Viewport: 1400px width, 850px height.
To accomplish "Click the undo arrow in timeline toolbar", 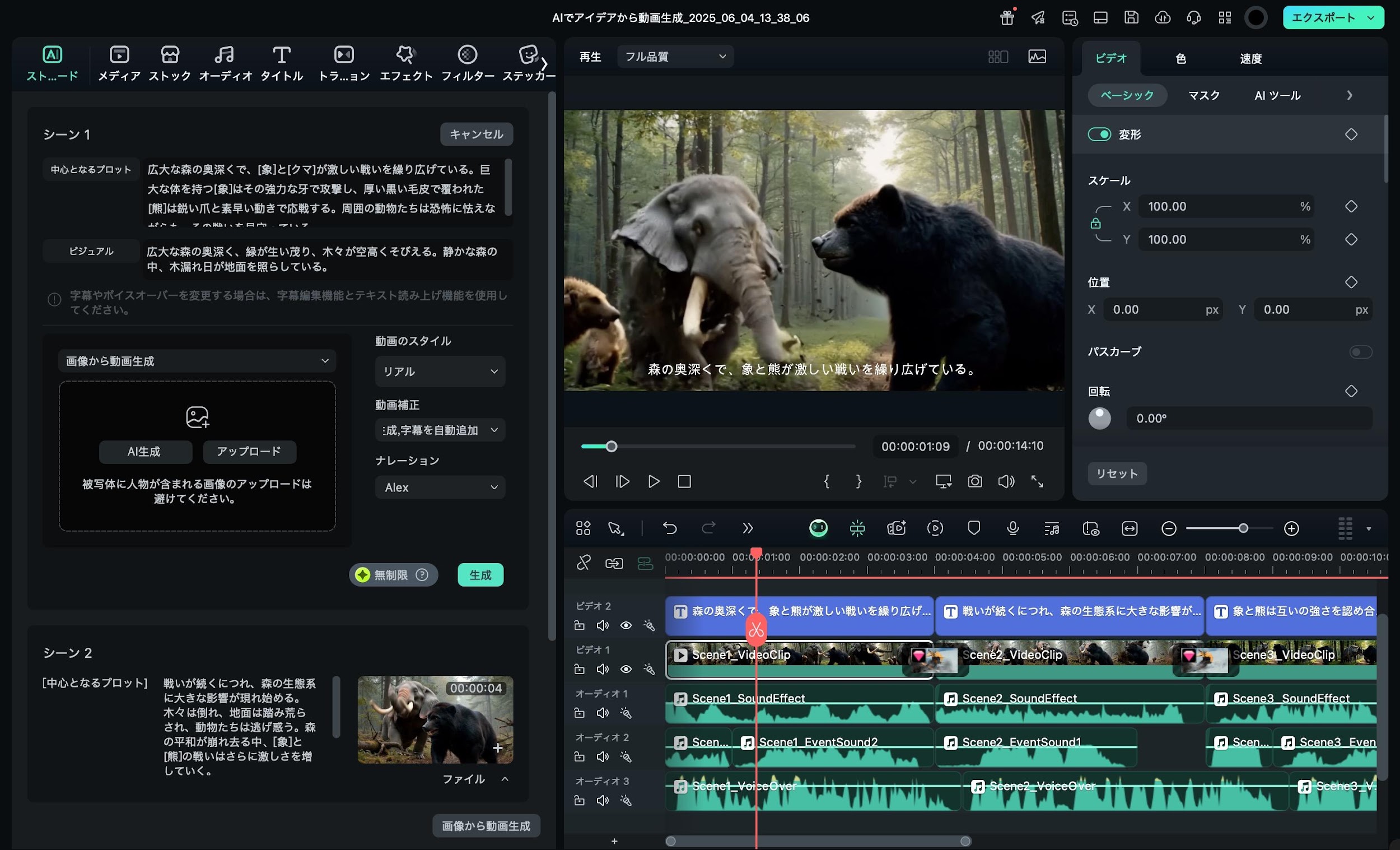I will pyautogui.click(x=670, y=528).
